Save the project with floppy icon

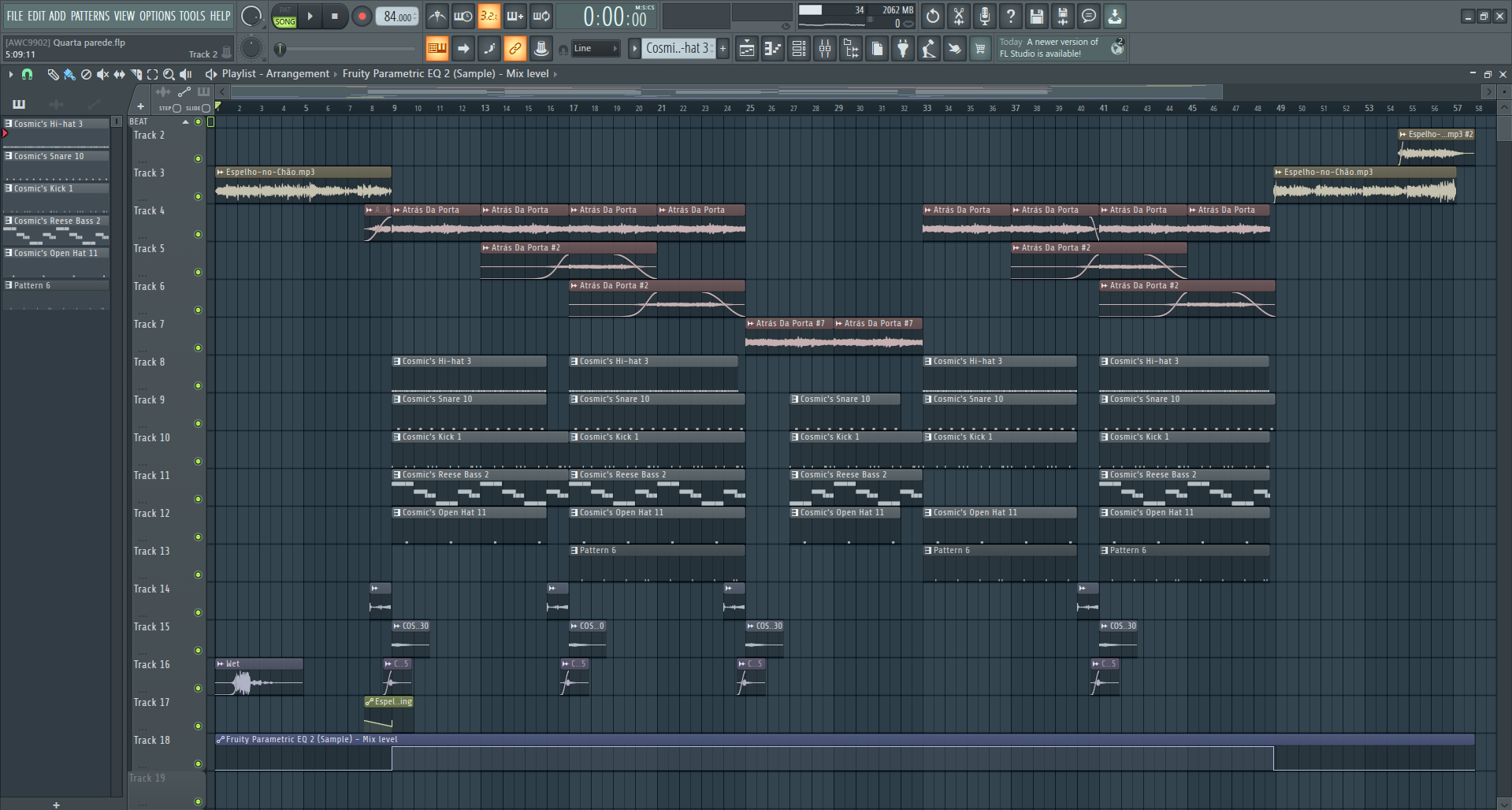click(1037, 16)
